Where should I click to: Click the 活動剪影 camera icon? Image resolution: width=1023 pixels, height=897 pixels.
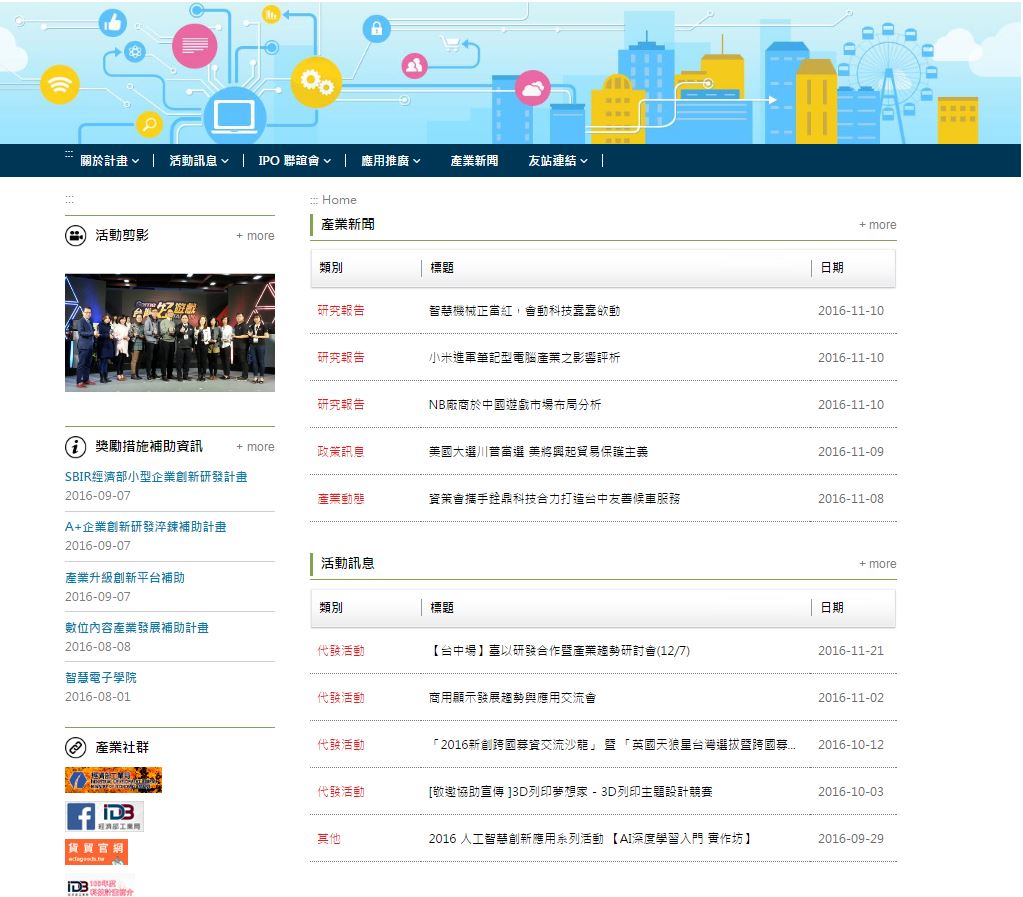click(76, 236)
